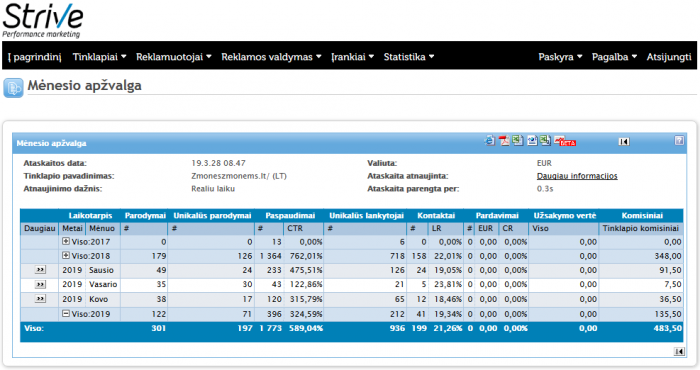
Task: Open the Reklamuotojai dropdown menu
Action: pyautogui.click(x=174, y=57)
